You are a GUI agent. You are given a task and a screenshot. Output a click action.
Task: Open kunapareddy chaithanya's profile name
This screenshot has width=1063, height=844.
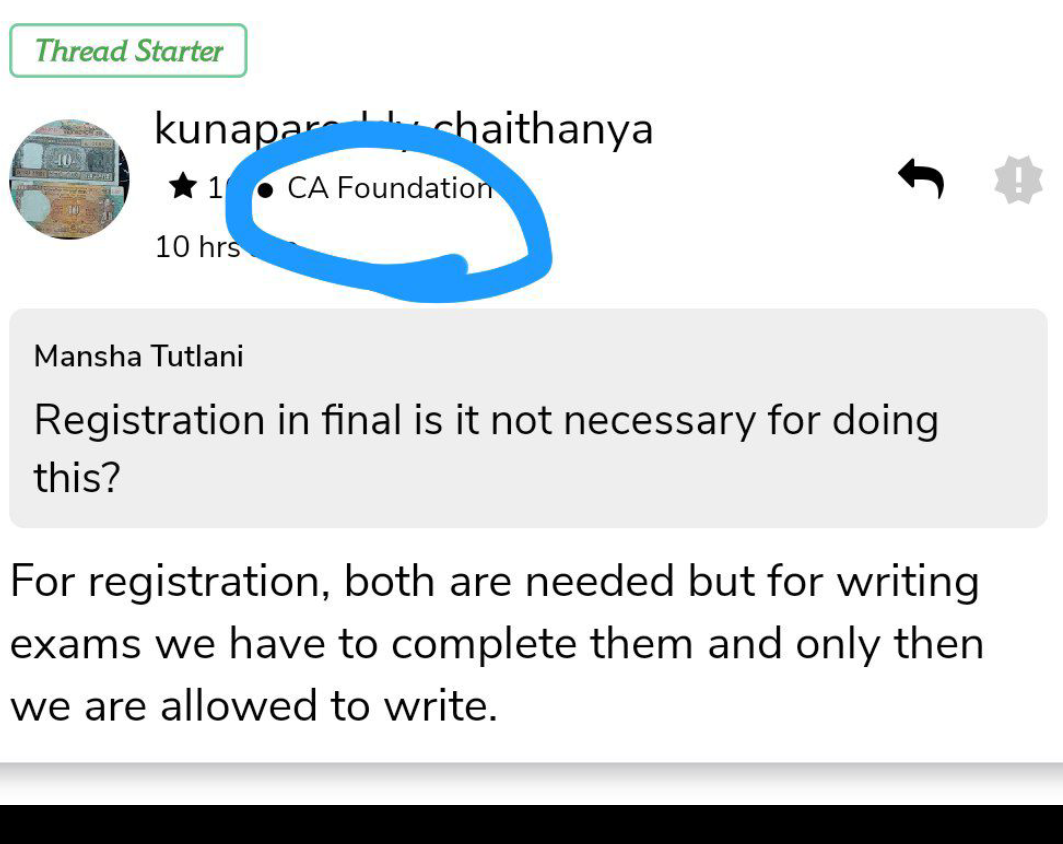click(x=403, y=129)
